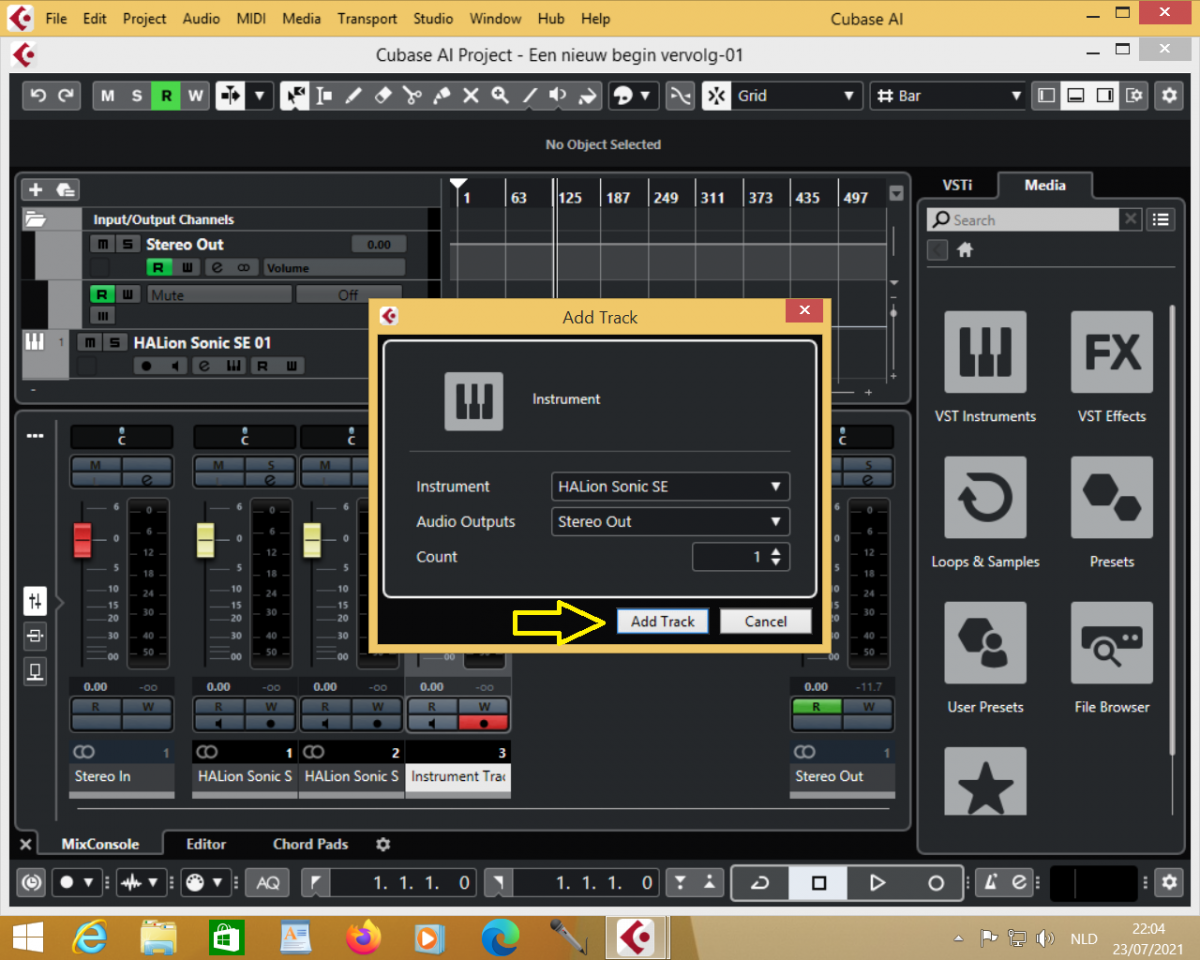Click the Undo arrow in the toolbar
The width and height of the screenshot is (1200, 960).
[x=38, y=96]
